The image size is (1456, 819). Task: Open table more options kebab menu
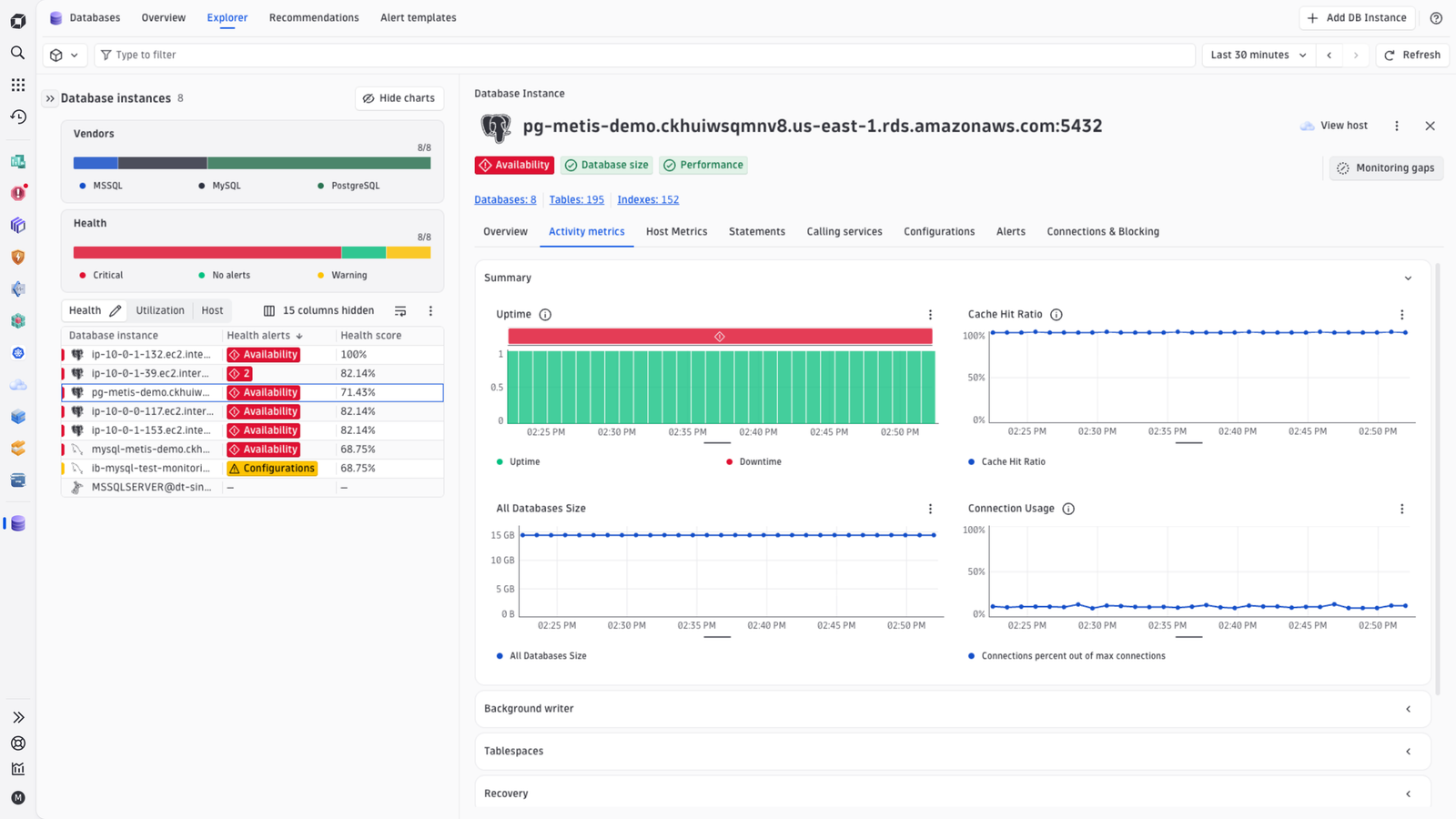pyautogui.click(x=430, y=311)
